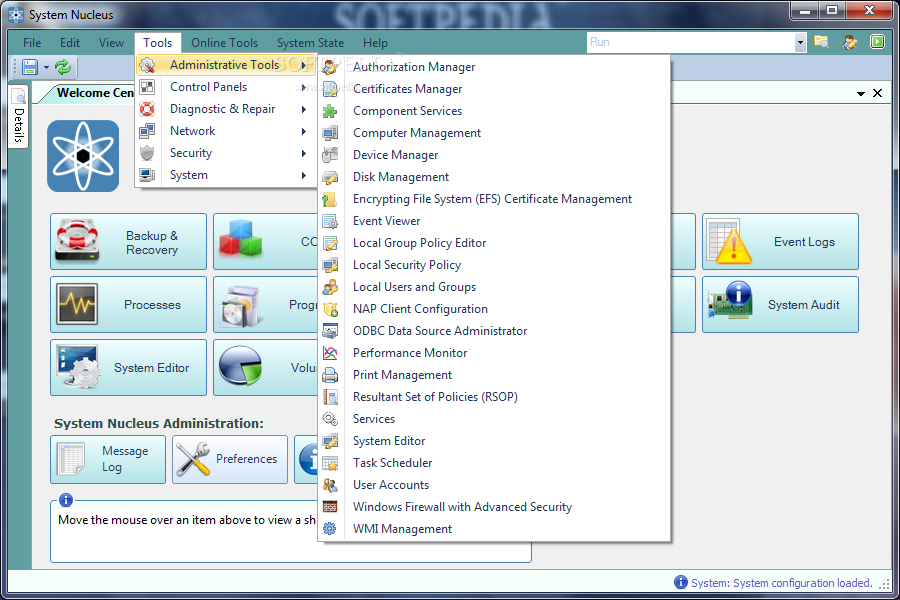Screen dimensions: 900x600
Task: Expand the Control Panels submenu
Action: point(304,87)
